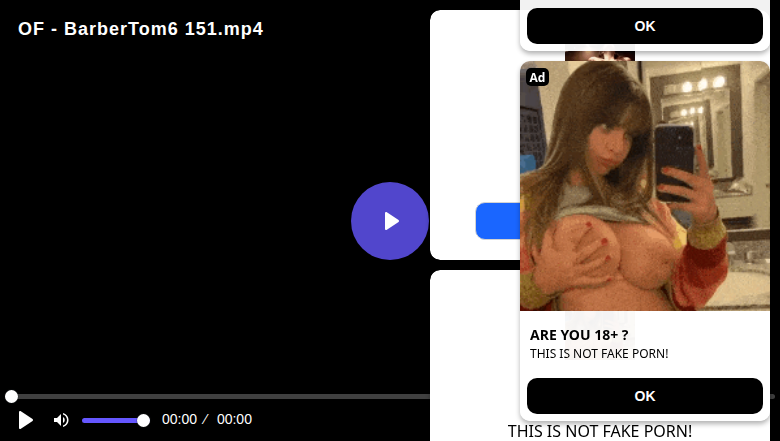The width and height of the screenshot is (780, 441).
Task: Start video with large purple play button
Action: pos(390,221)
